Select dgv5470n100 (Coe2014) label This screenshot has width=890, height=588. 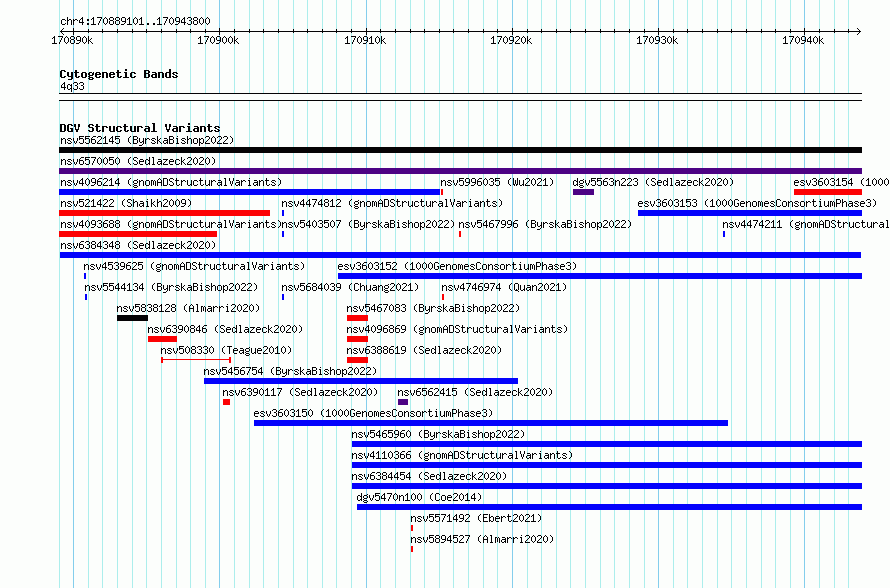tap(419, 497)
